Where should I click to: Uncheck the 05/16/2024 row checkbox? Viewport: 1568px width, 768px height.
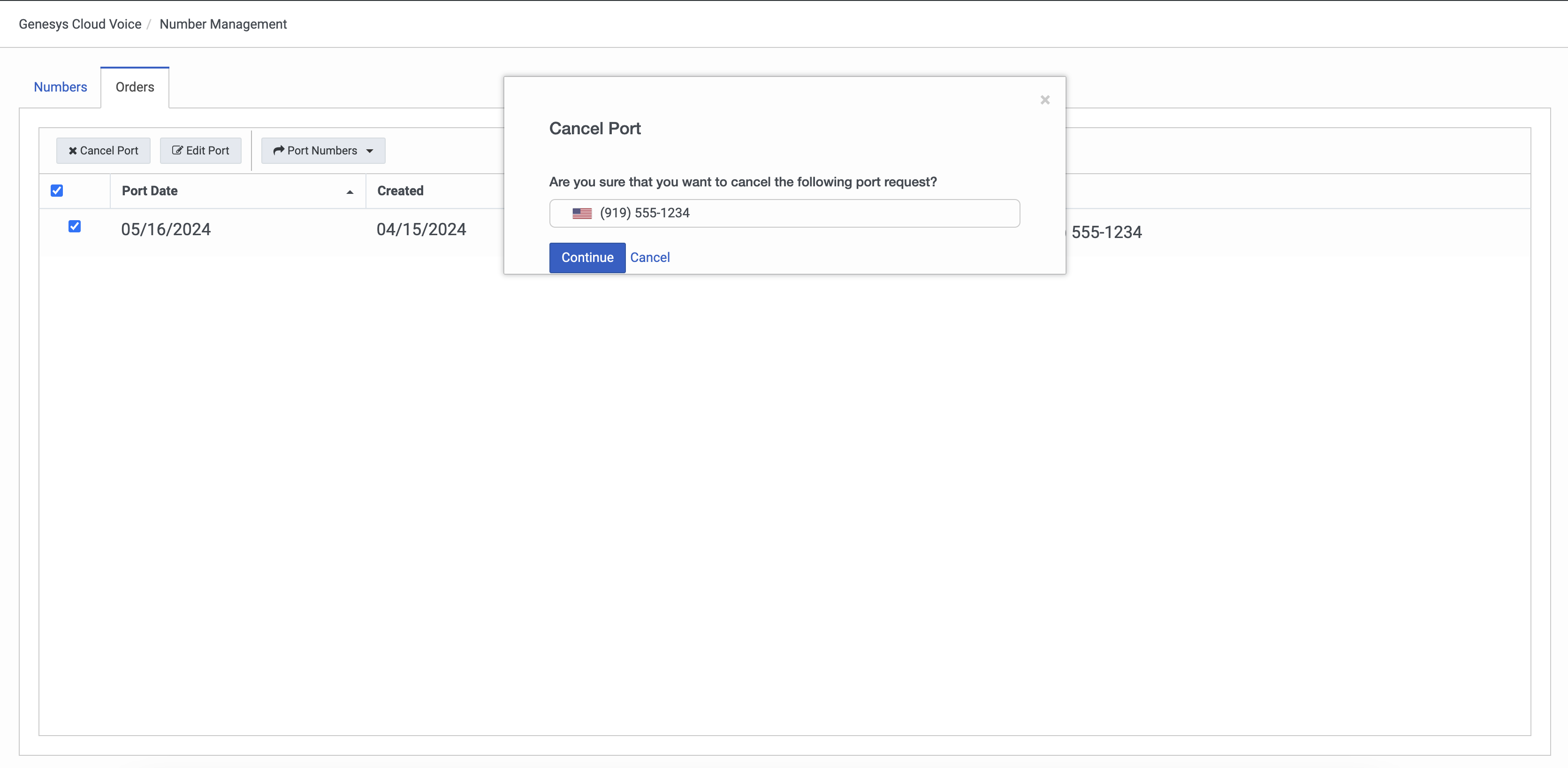74,227
